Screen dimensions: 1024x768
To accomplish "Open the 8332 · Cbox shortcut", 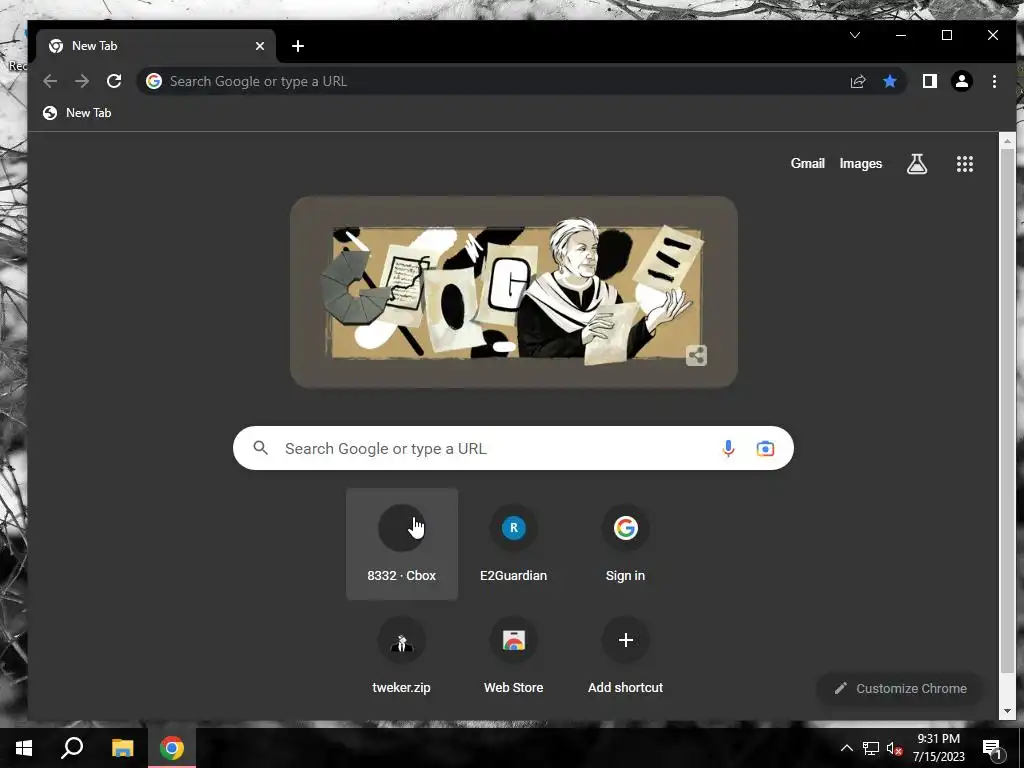I will pos(402,543).
